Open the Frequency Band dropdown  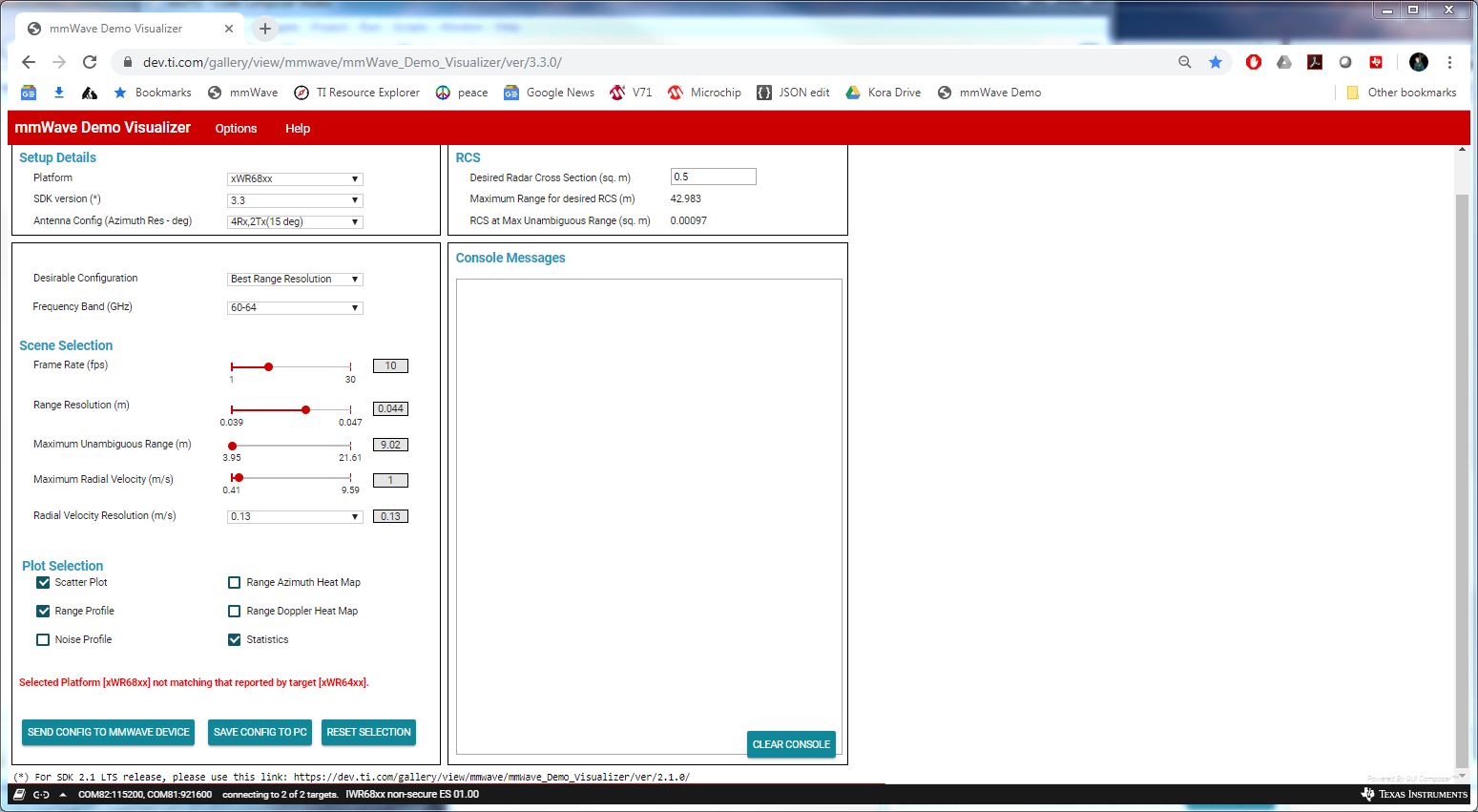(x=295, y=307)
